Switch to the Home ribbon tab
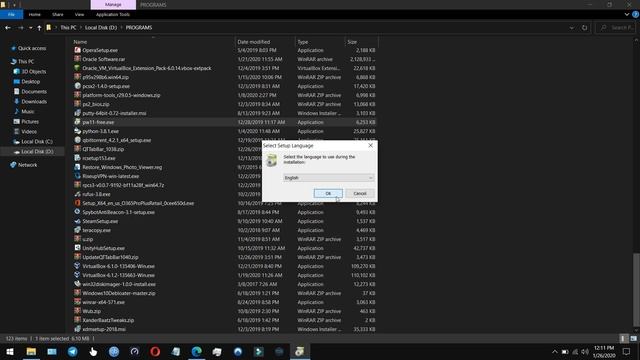The width and height of the screenshot is (640, 360). tap(35, 14)
